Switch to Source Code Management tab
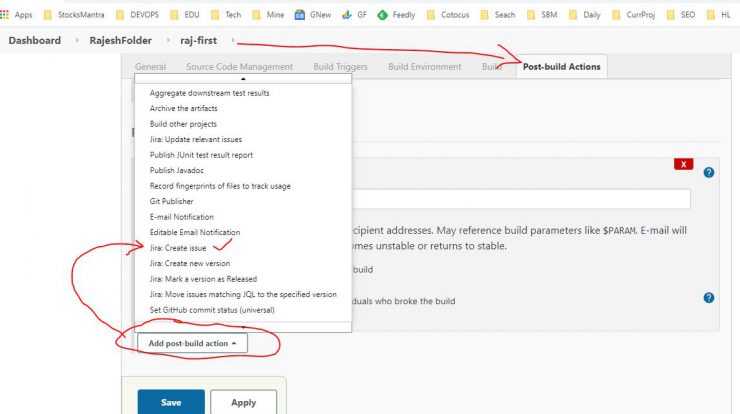Screen dimensions: 740x414 pyautogui.click(x=239, y=67)
